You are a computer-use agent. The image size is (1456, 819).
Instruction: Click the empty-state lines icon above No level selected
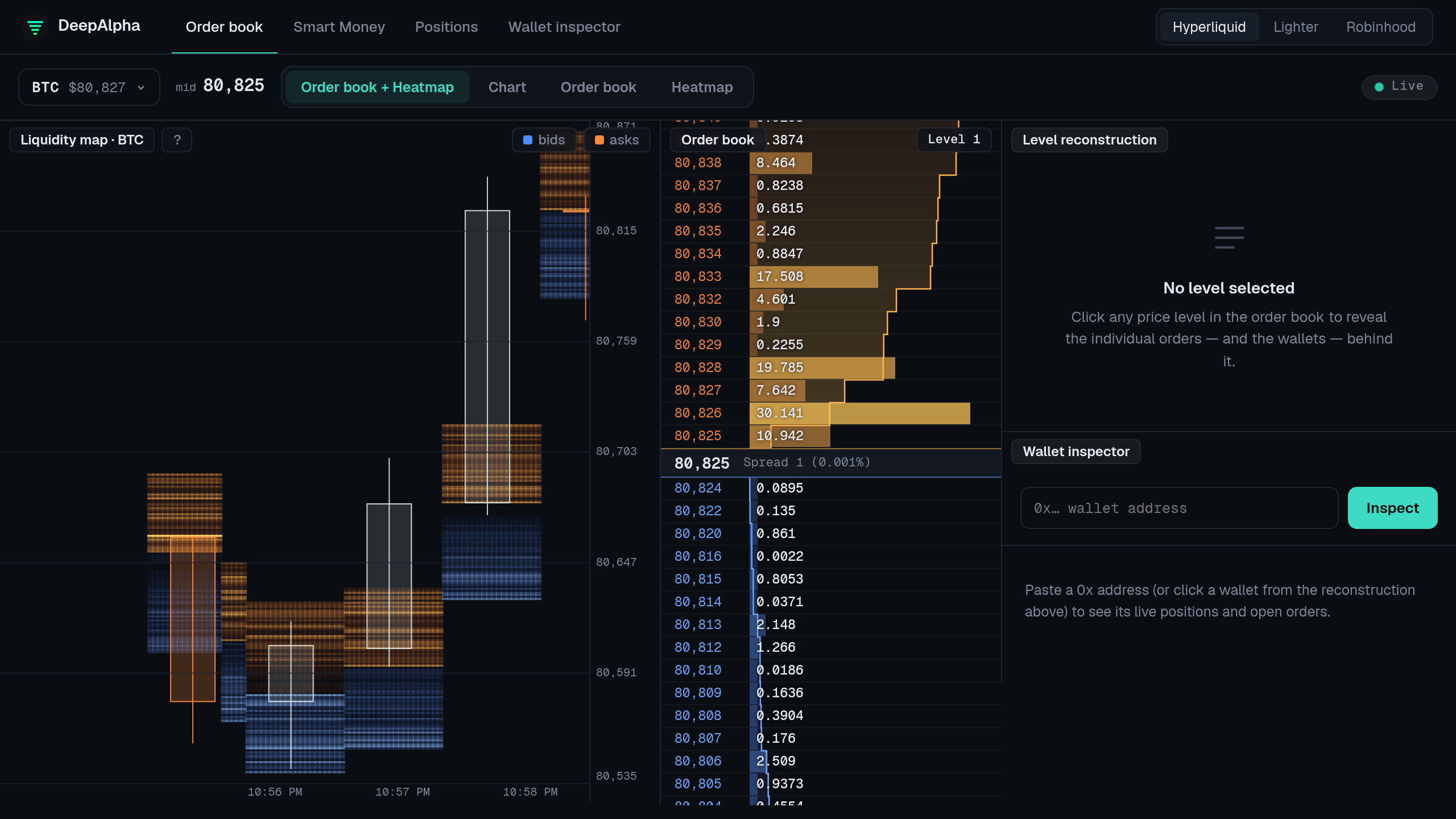click(1229, 238)
